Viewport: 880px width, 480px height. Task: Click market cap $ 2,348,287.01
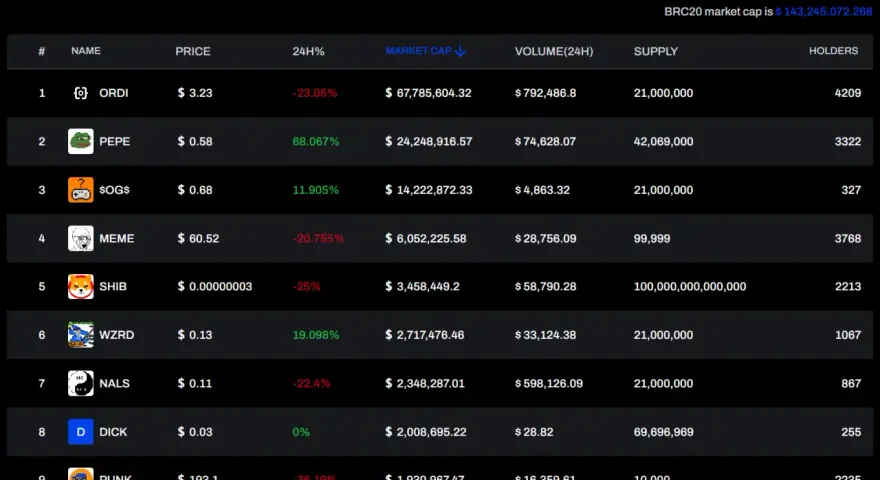[x=425, y=383]
